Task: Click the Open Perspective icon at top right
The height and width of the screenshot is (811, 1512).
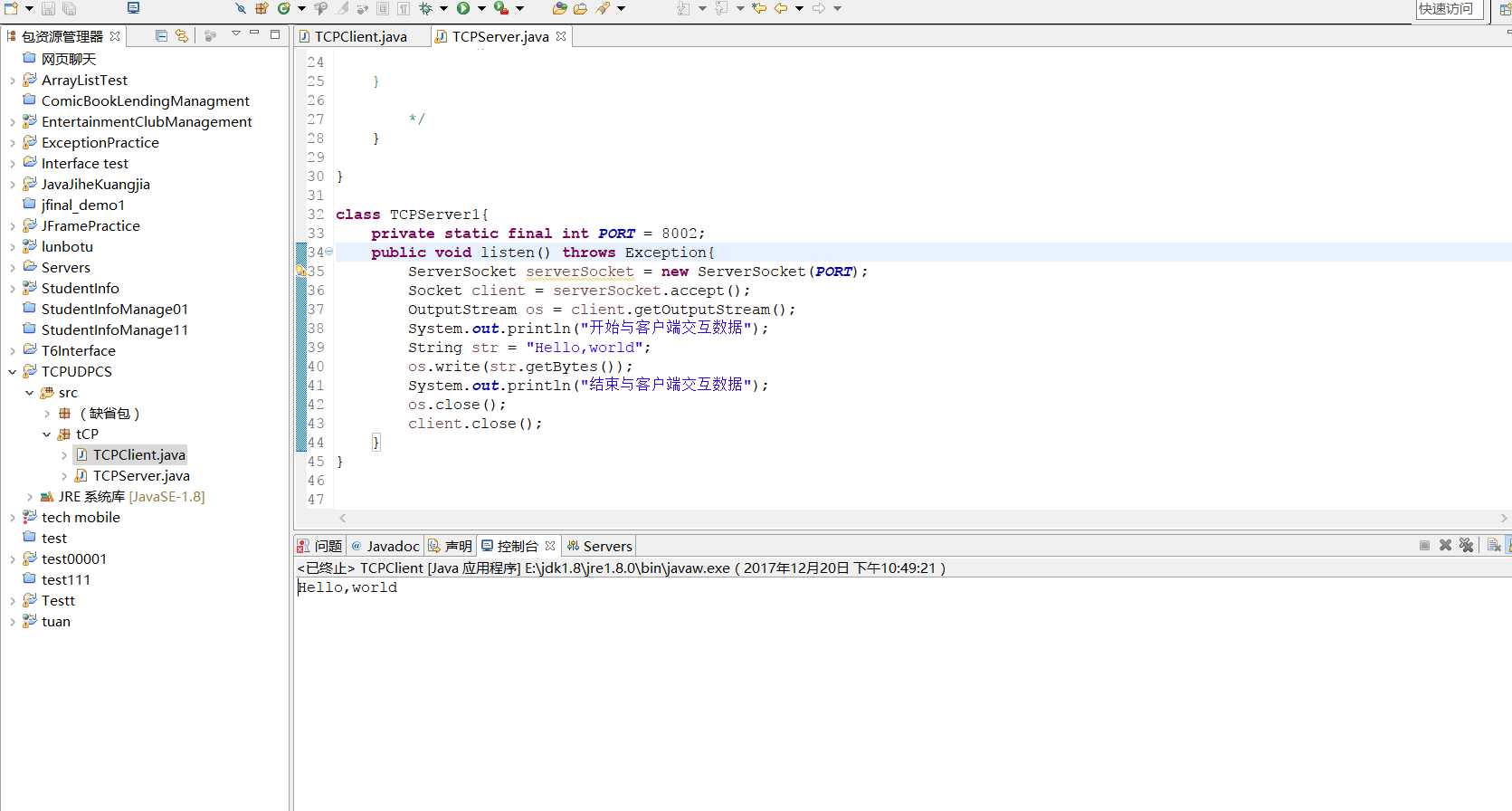Action: [x=1505, y=9]
